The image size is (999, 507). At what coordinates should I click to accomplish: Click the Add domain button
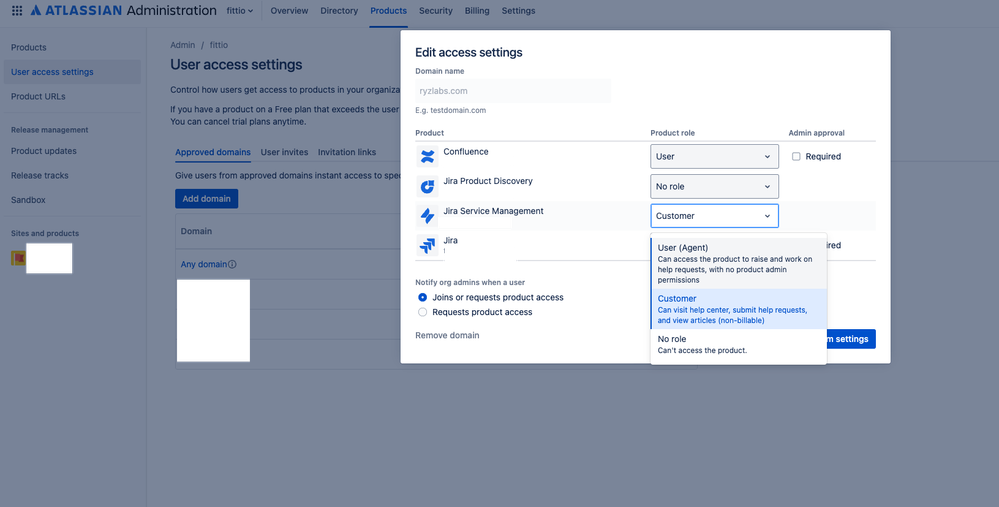point(206,199)
